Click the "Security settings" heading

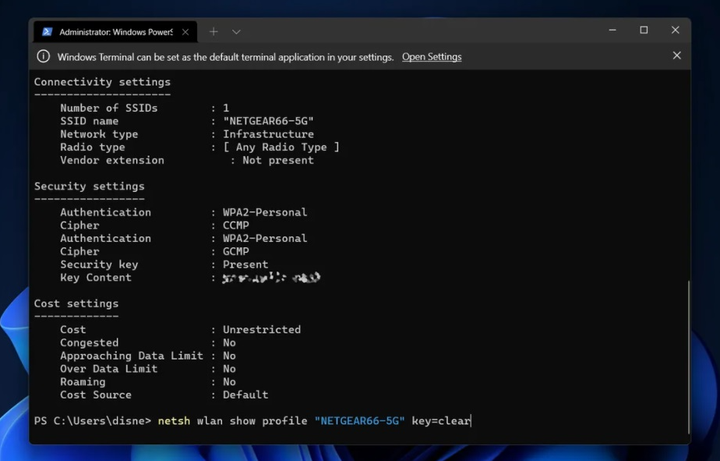pyautogui.click(x=89, y=186)
